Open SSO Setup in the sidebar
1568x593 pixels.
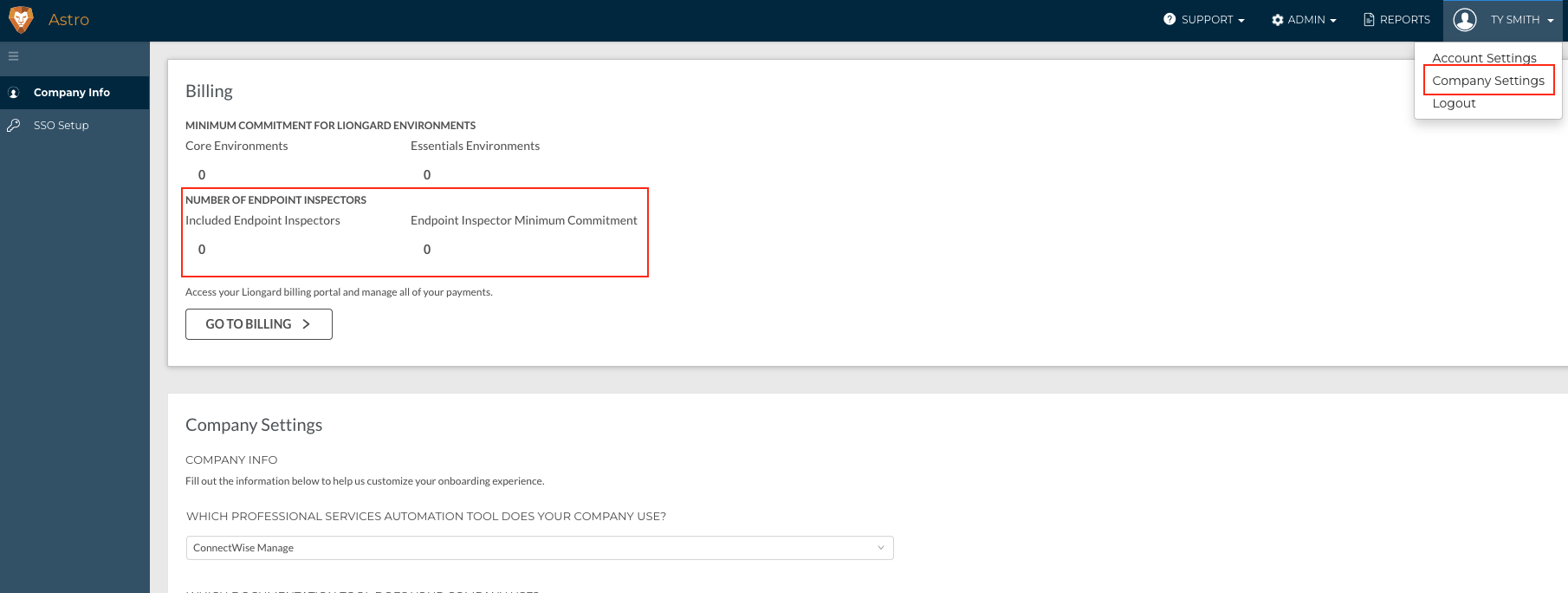[75, 126]
